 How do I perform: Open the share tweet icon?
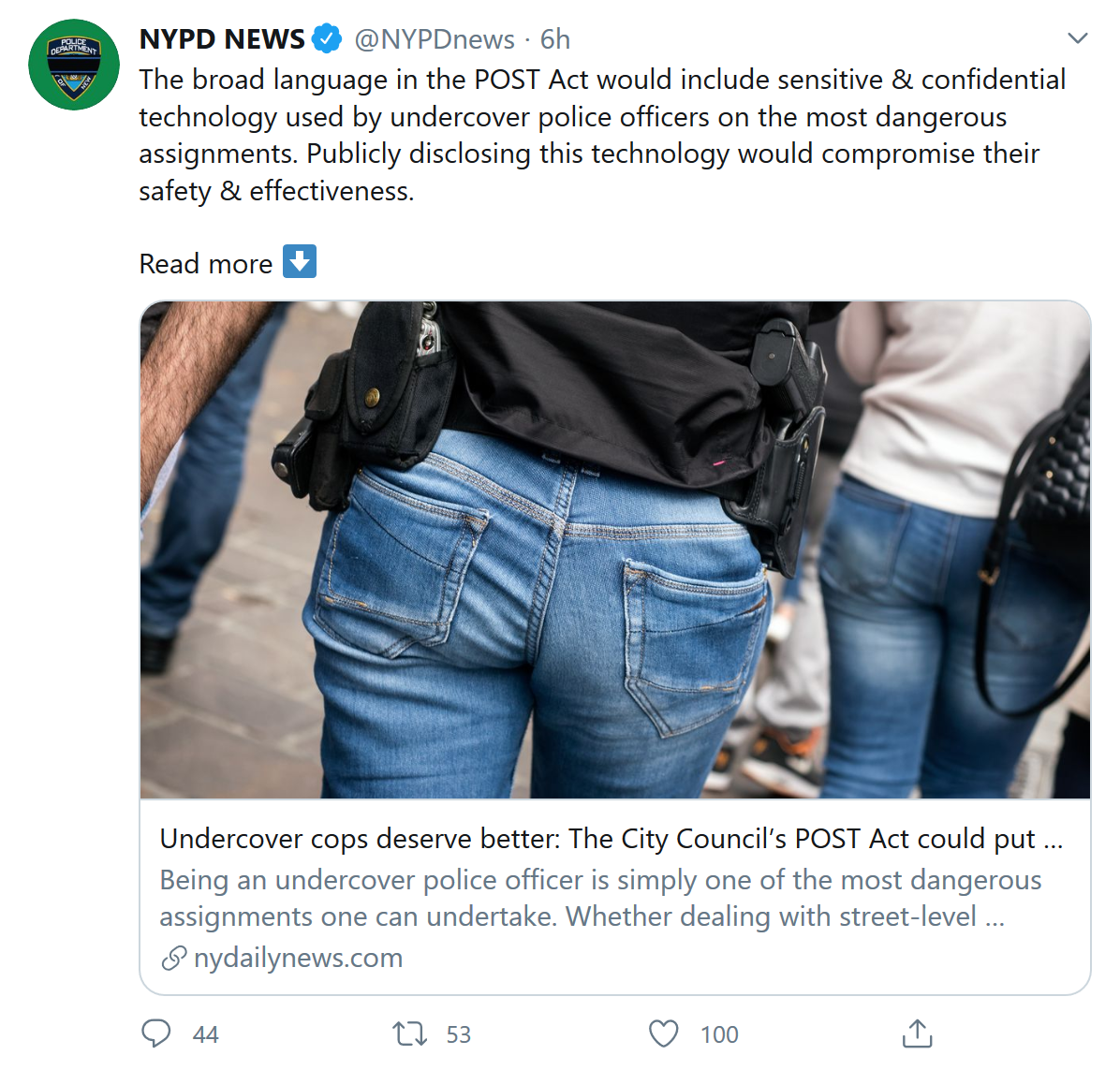point(917,1033)
